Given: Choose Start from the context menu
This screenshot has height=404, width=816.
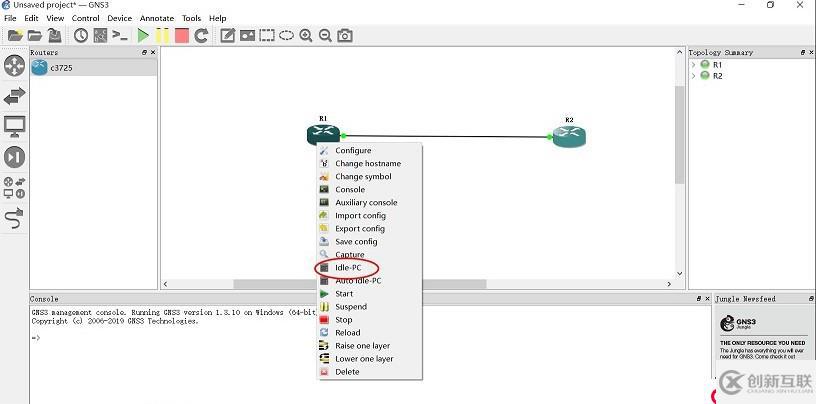Looking at the screenshot, I should click(x=369, y=294).
